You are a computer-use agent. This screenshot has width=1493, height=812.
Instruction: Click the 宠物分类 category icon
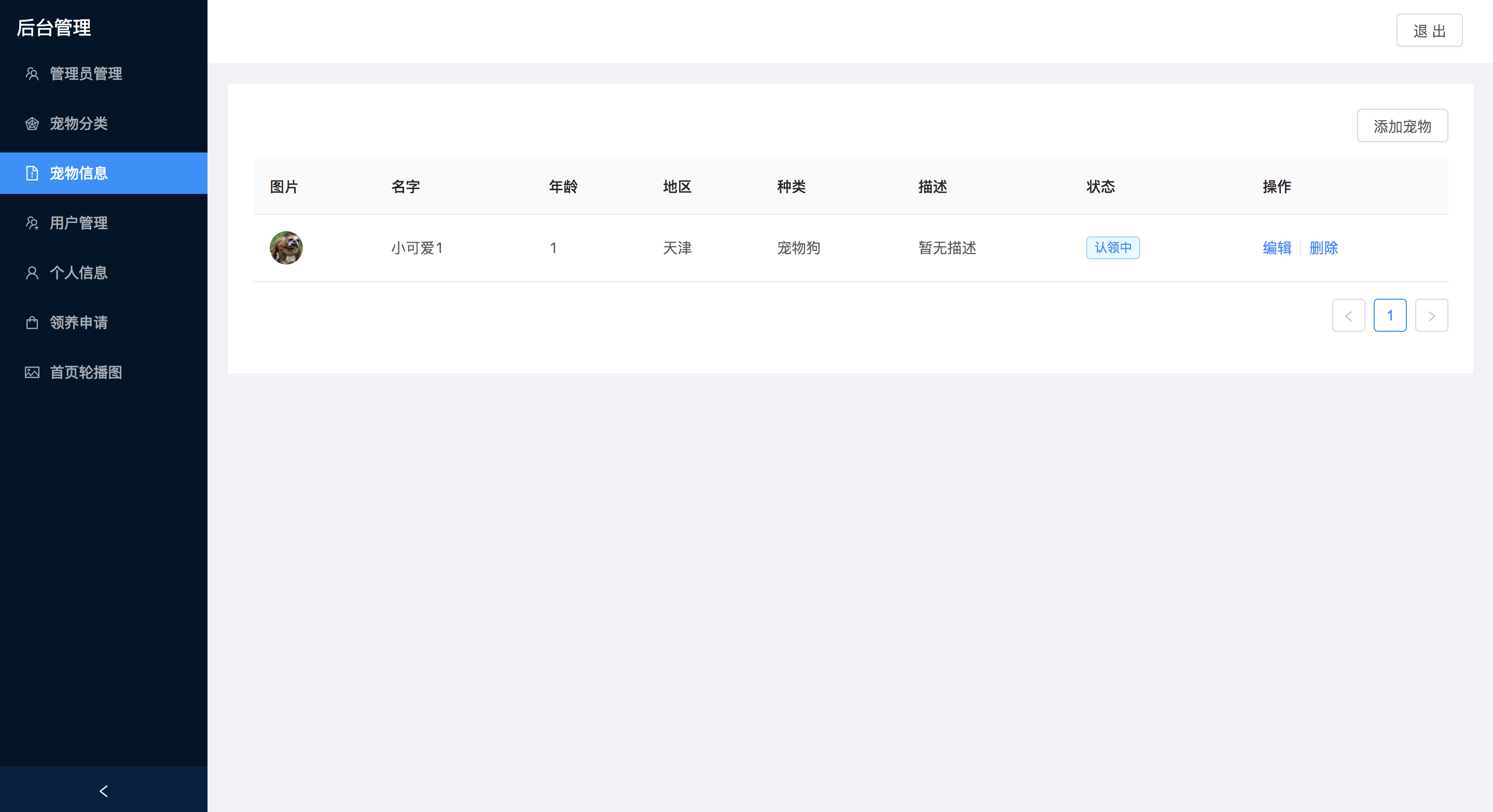click(32, 123)
